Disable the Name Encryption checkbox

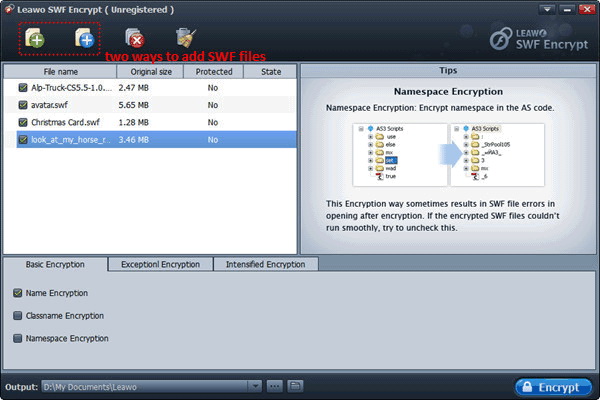point(18,293)
